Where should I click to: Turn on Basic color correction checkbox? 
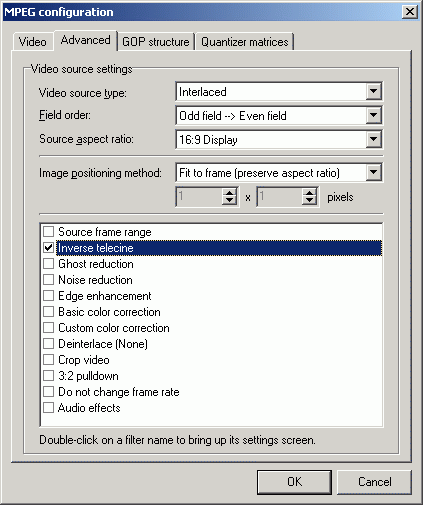(49, 312)
